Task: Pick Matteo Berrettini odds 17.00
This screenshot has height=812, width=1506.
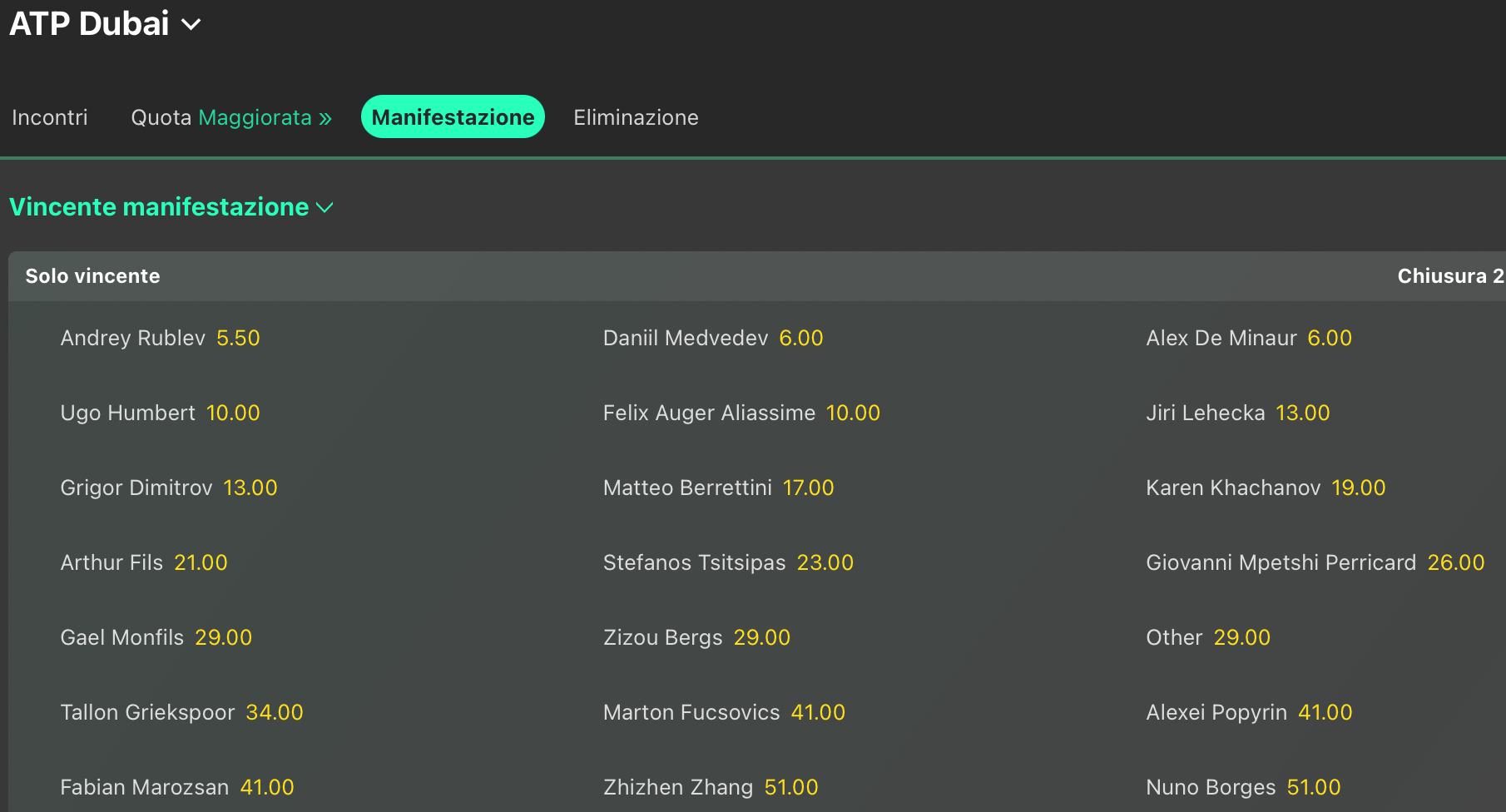Action: (x=808, y=488)
